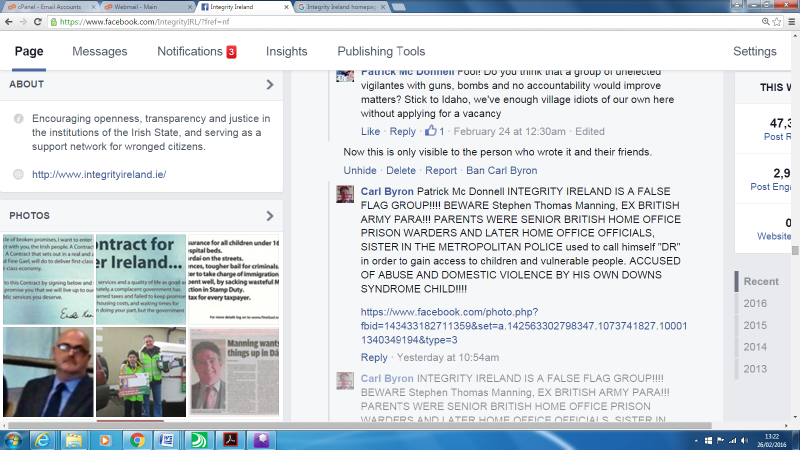
Task: Open the Insights tab
Action: click(x=286, y=52)
